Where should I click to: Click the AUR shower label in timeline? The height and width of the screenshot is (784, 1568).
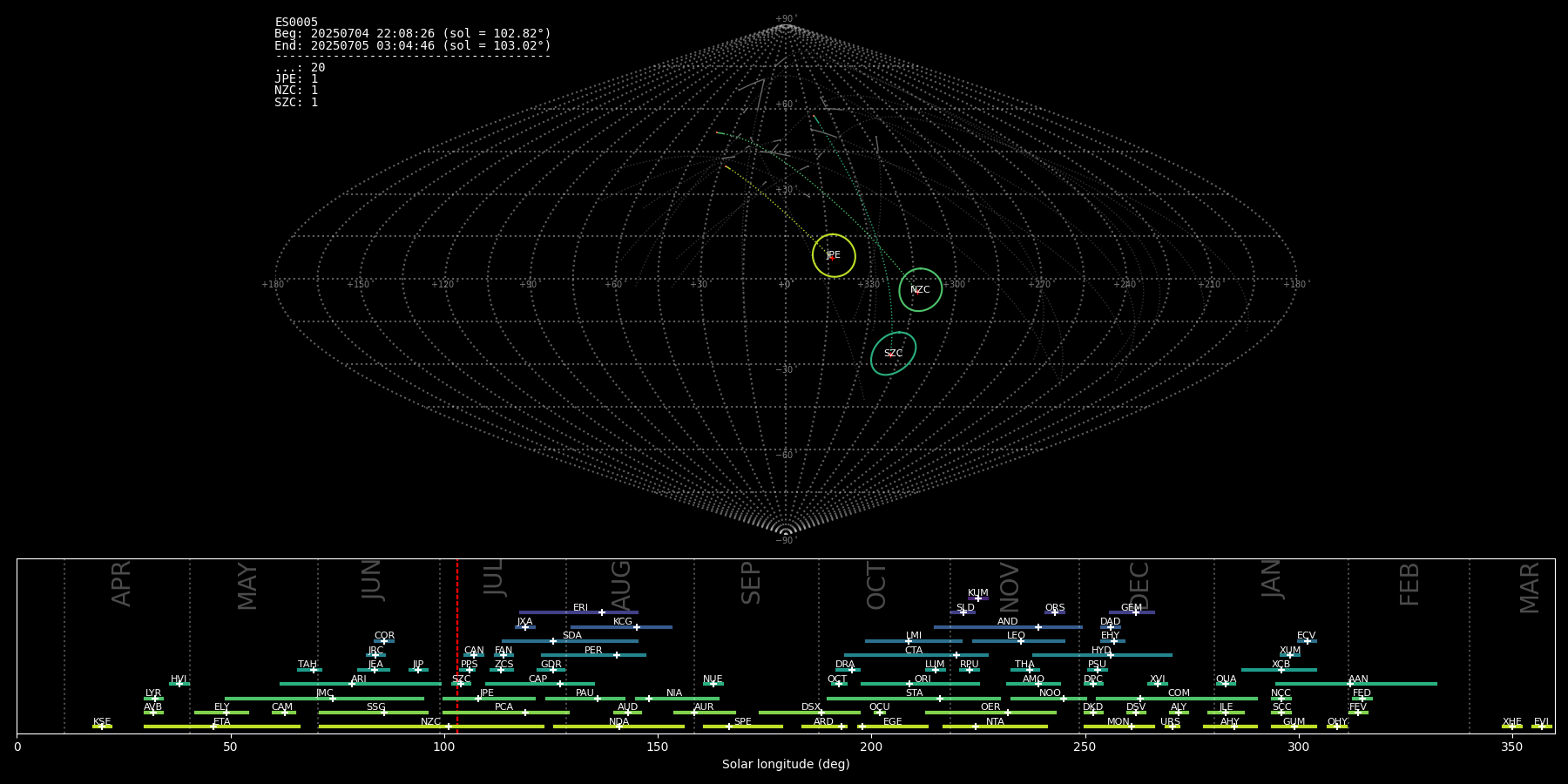click(704, 707)
